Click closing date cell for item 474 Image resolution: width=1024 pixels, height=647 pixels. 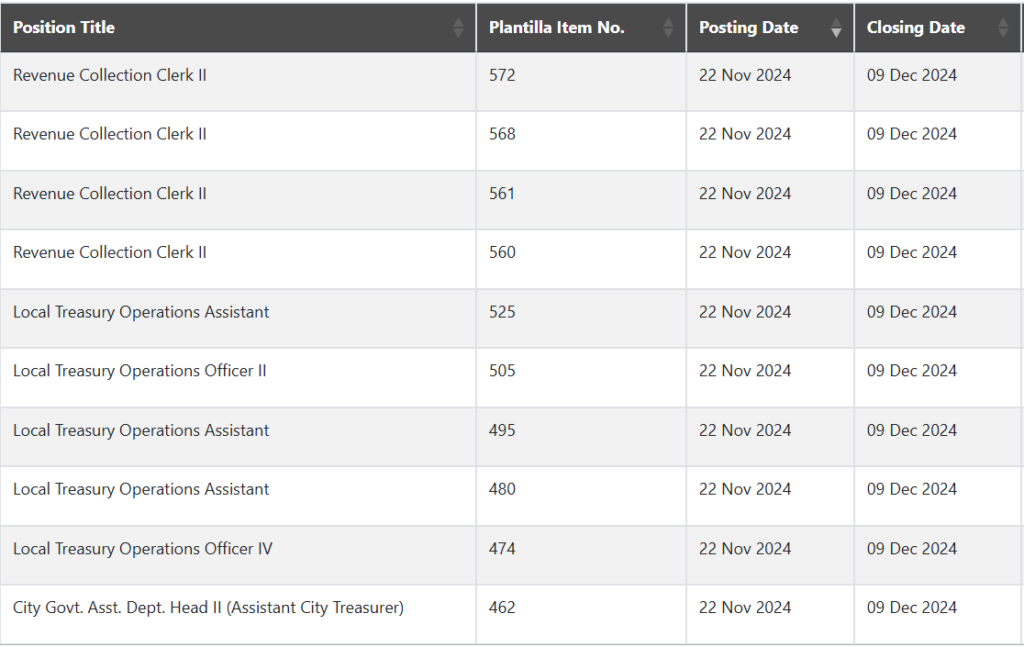coord(911,549)
